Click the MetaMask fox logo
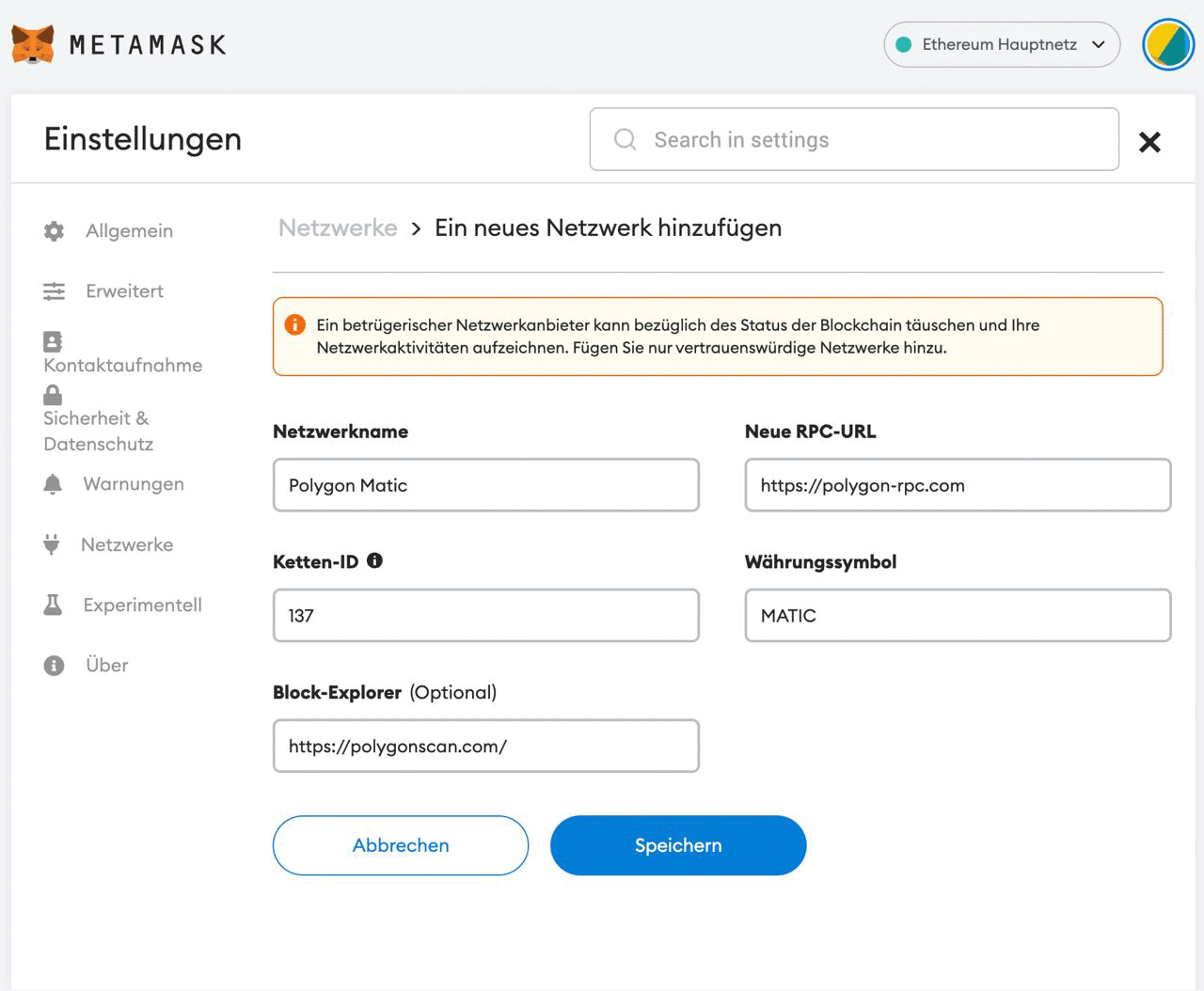This screenshot has width=1204, height=991. coord(33,44)
